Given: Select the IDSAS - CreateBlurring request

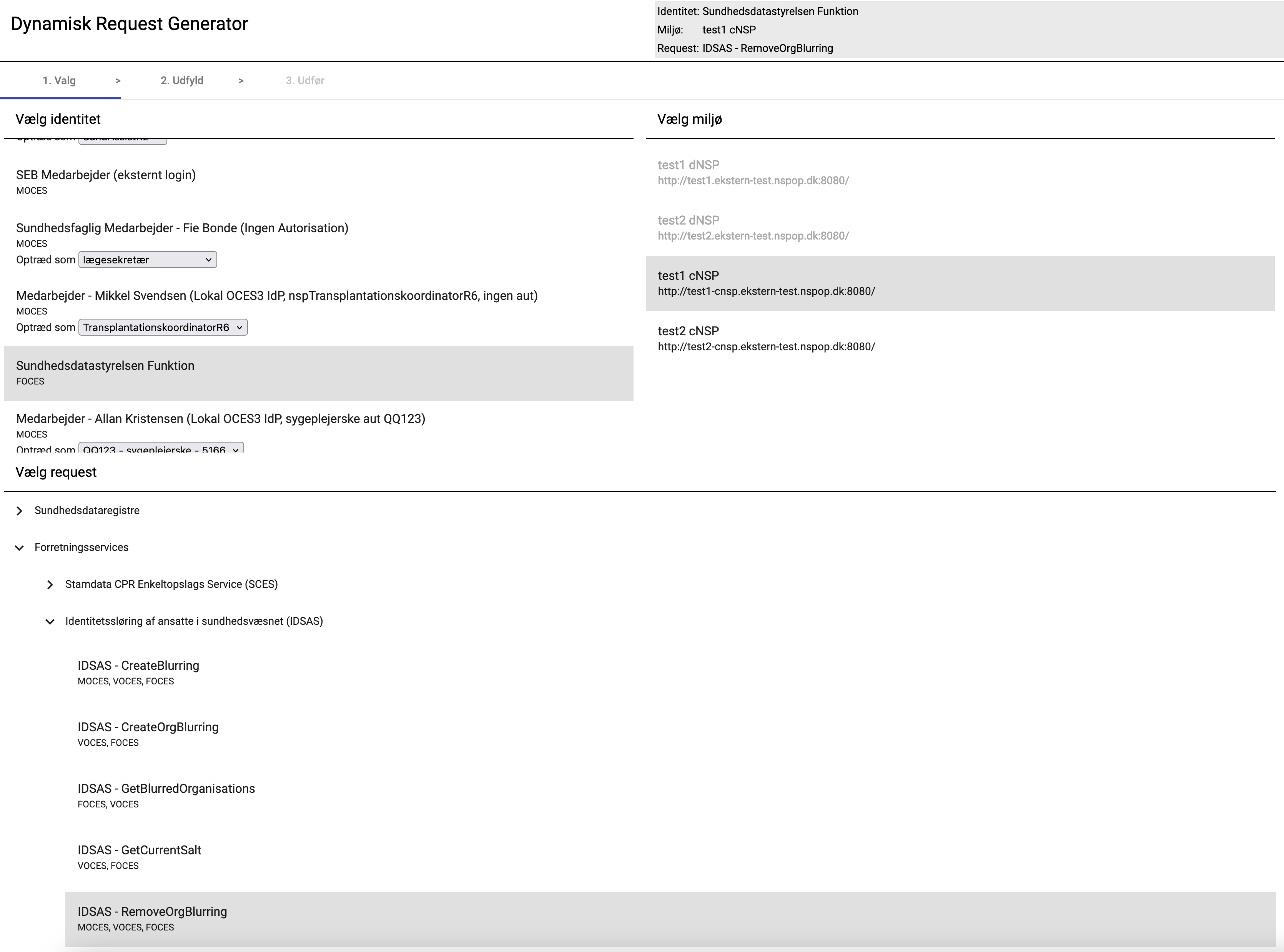Looking at the screenshot, I should tap(138, 666).
